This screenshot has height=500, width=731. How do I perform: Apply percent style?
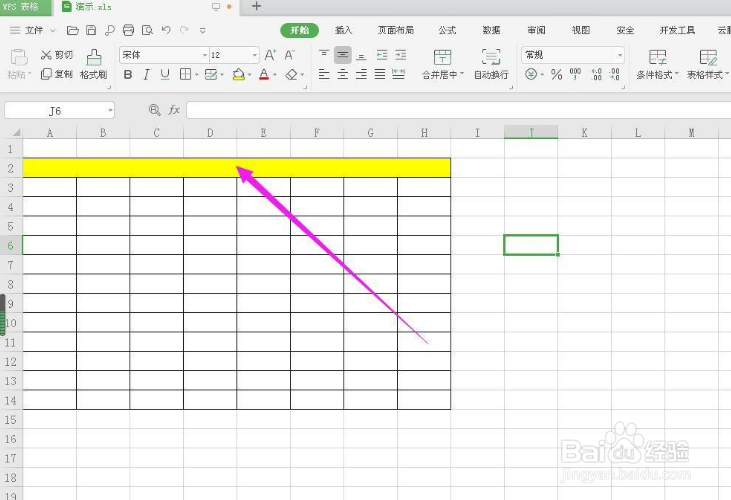[x=556, y=75]
